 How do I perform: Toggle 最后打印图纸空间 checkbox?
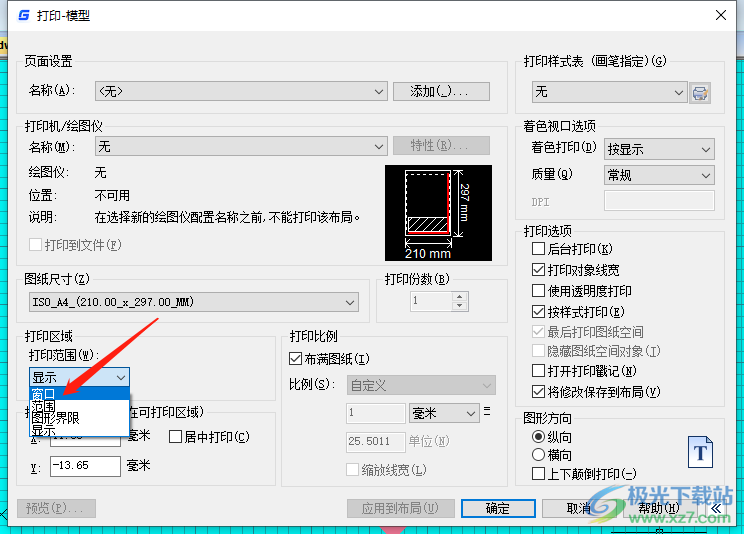pos(538,331)
